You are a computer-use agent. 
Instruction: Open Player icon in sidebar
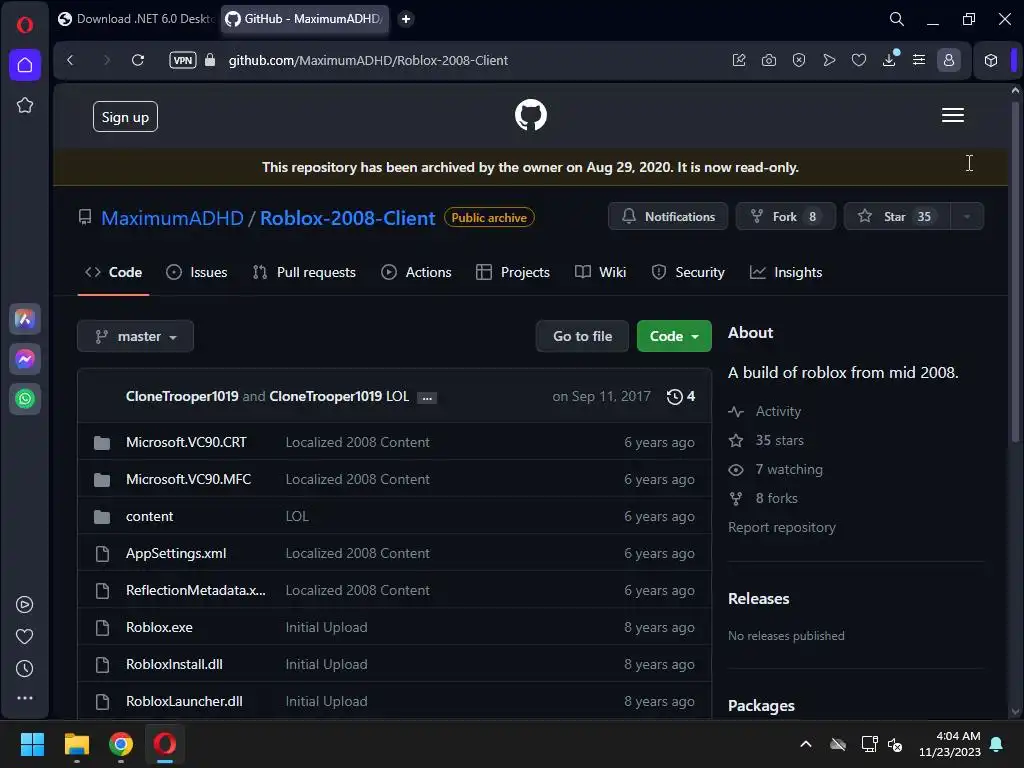(25, 605)
